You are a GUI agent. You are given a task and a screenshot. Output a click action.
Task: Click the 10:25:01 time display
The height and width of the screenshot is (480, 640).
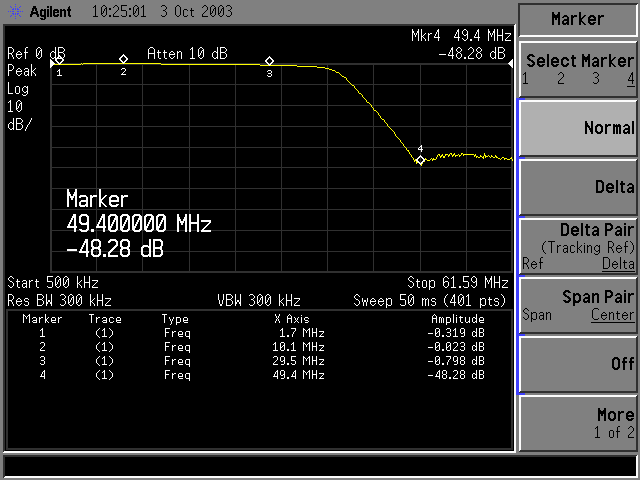[119, 11]
